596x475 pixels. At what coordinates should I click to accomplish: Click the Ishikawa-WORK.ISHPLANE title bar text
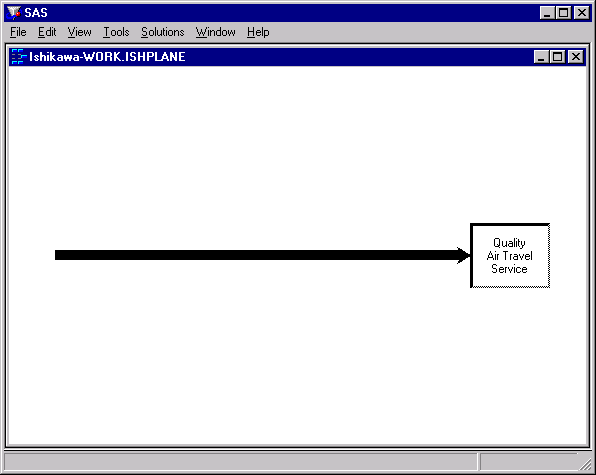(x=107, y=57)
